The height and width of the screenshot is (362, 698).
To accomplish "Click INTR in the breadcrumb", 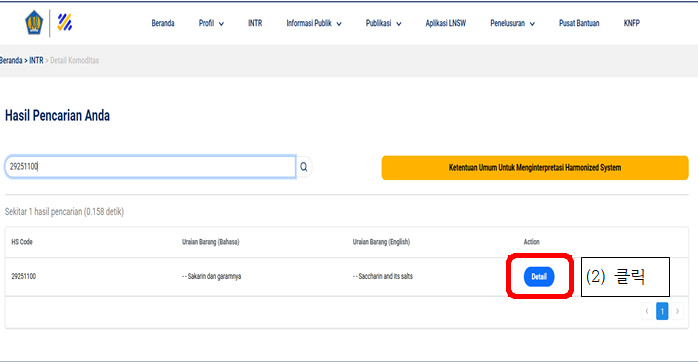I will (x=36, y=60).
